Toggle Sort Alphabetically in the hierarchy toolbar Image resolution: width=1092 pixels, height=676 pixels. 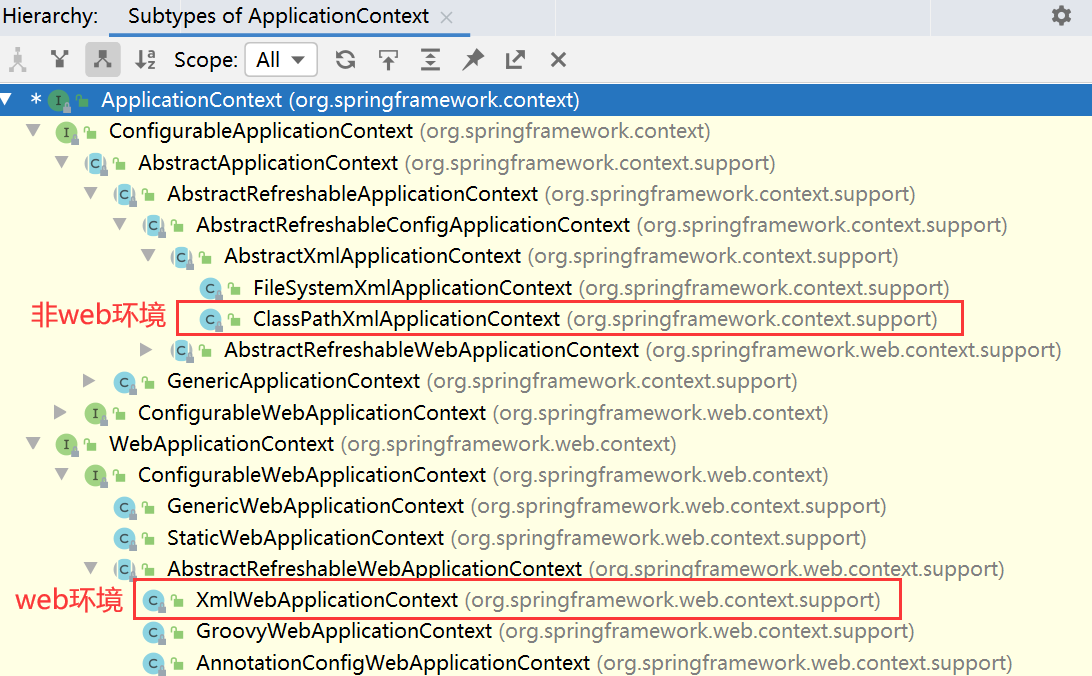point(144,60)
